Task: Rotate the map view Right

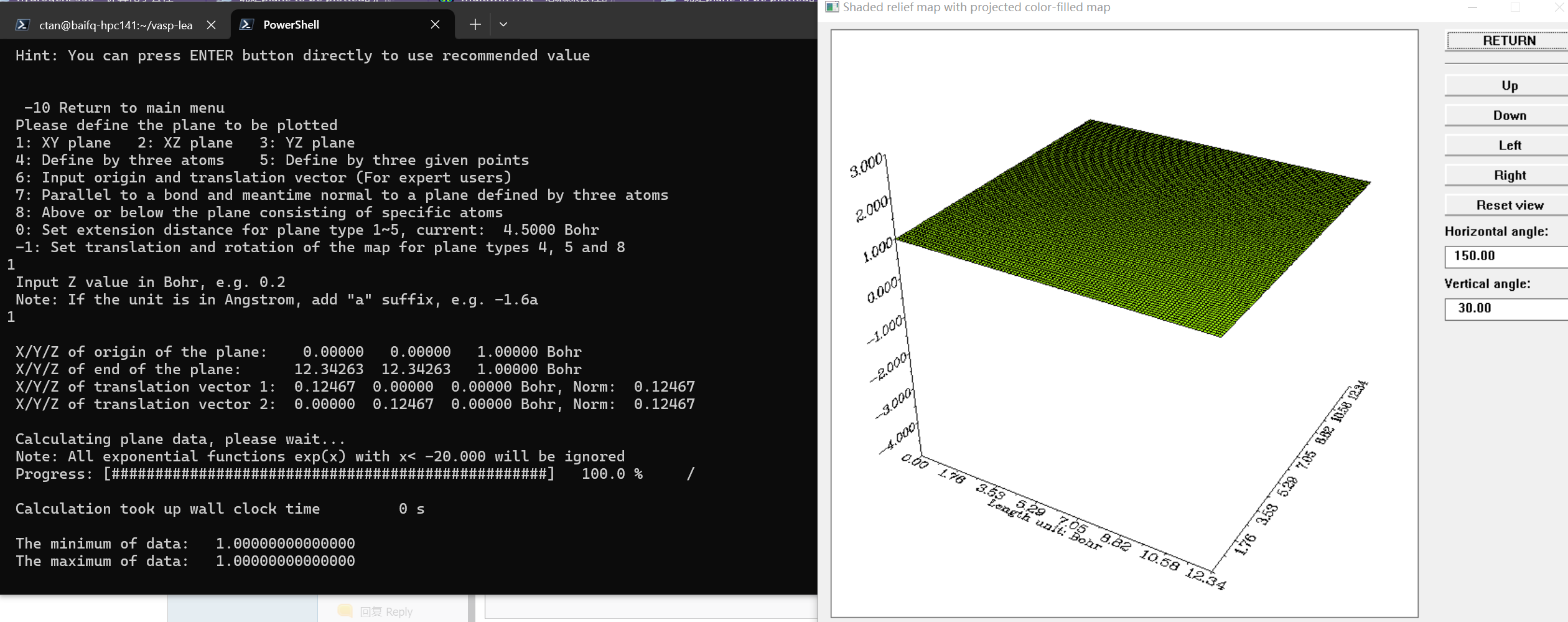Action: click(x=1508, y=175)
